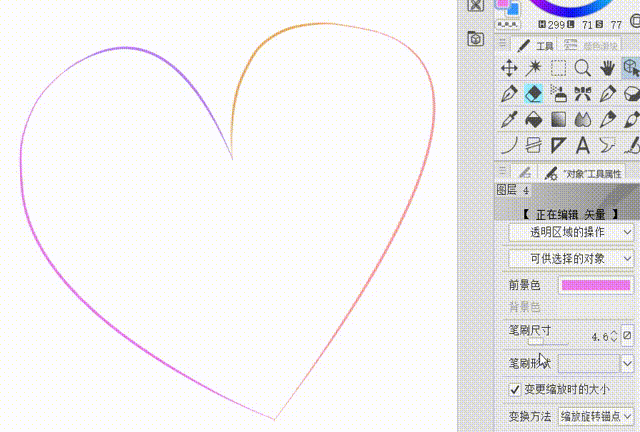Select the rectangular selection marquee tool

(x=558, y=68)
